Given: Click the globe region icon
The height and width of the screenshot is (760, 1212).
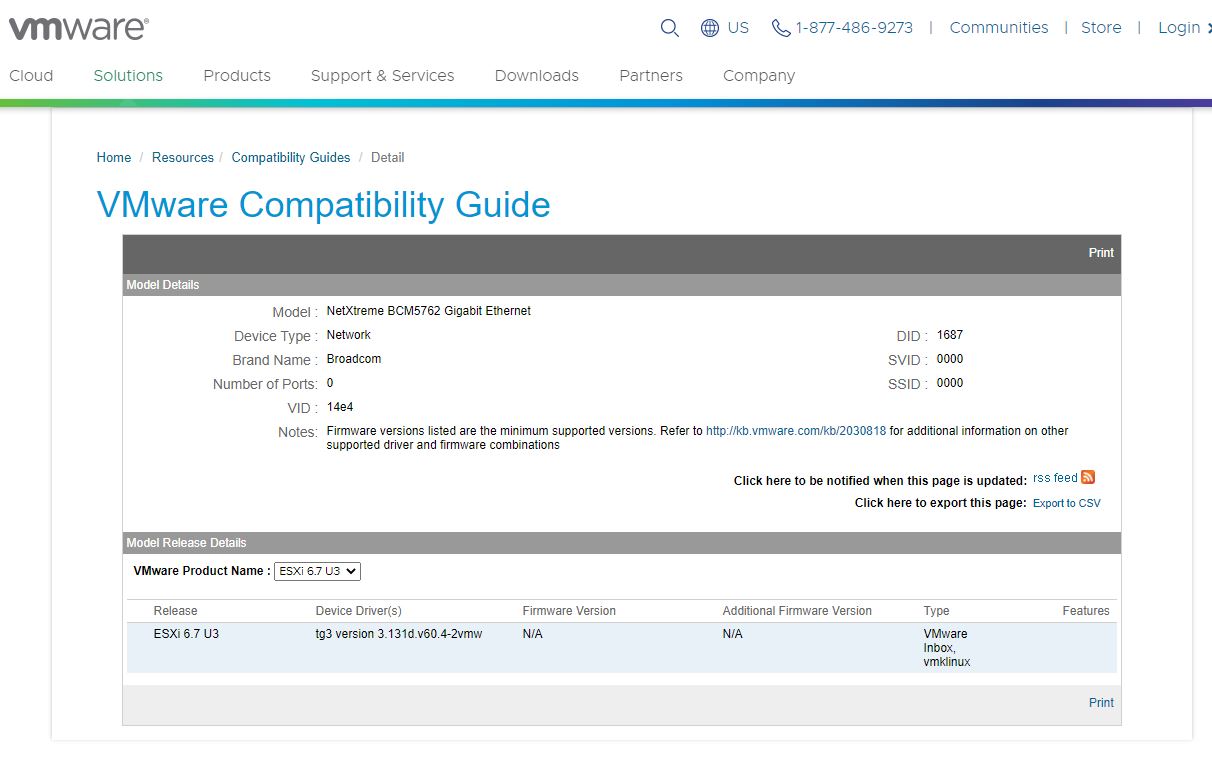Looking at the screenshot, I should pyautogui.click(x=710, y=28).
